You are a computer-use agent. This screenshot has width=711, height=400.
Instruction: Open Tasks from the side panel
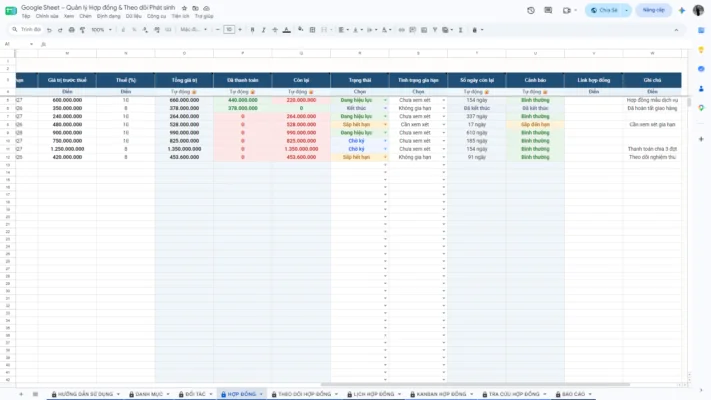[701, 69]
